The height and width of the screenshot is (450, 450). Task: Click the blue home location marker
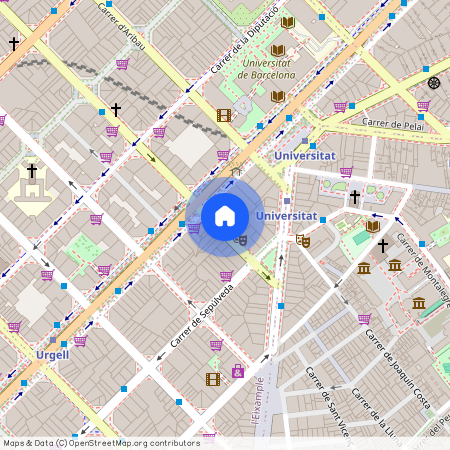(225, 217)
